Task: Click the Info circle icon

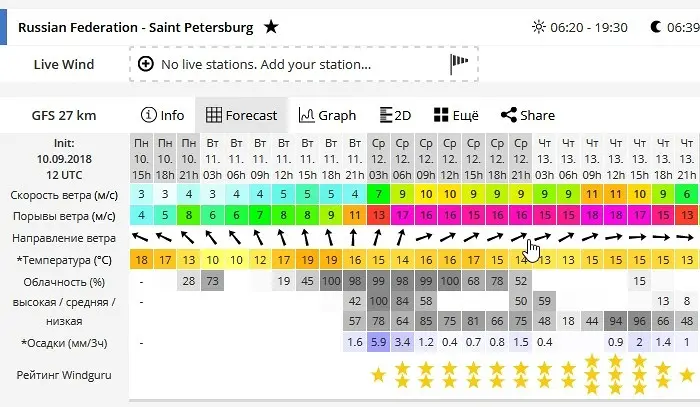Action: 149,115
